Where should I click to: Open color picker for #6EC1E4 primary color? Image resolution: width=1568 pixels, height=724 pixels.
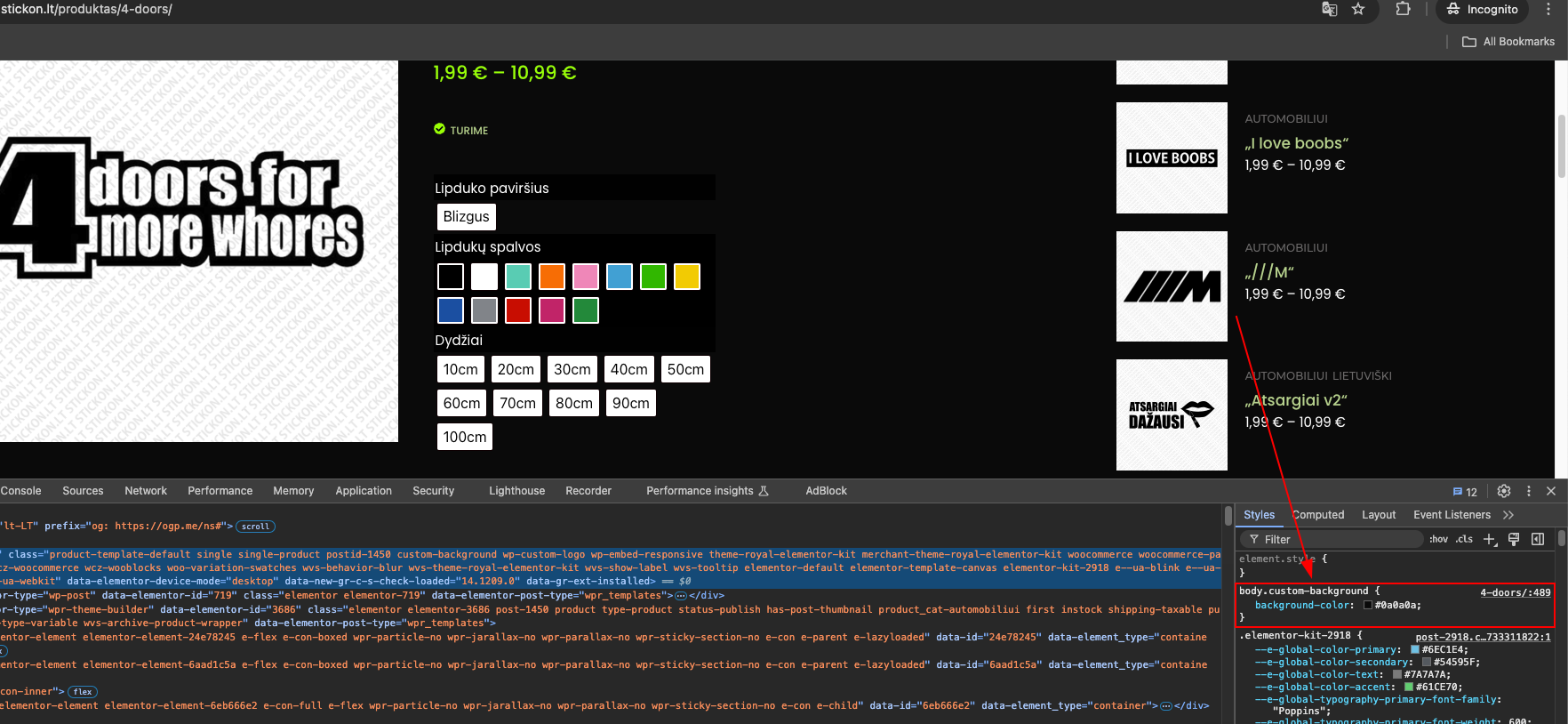click(x=1415, y=650)
